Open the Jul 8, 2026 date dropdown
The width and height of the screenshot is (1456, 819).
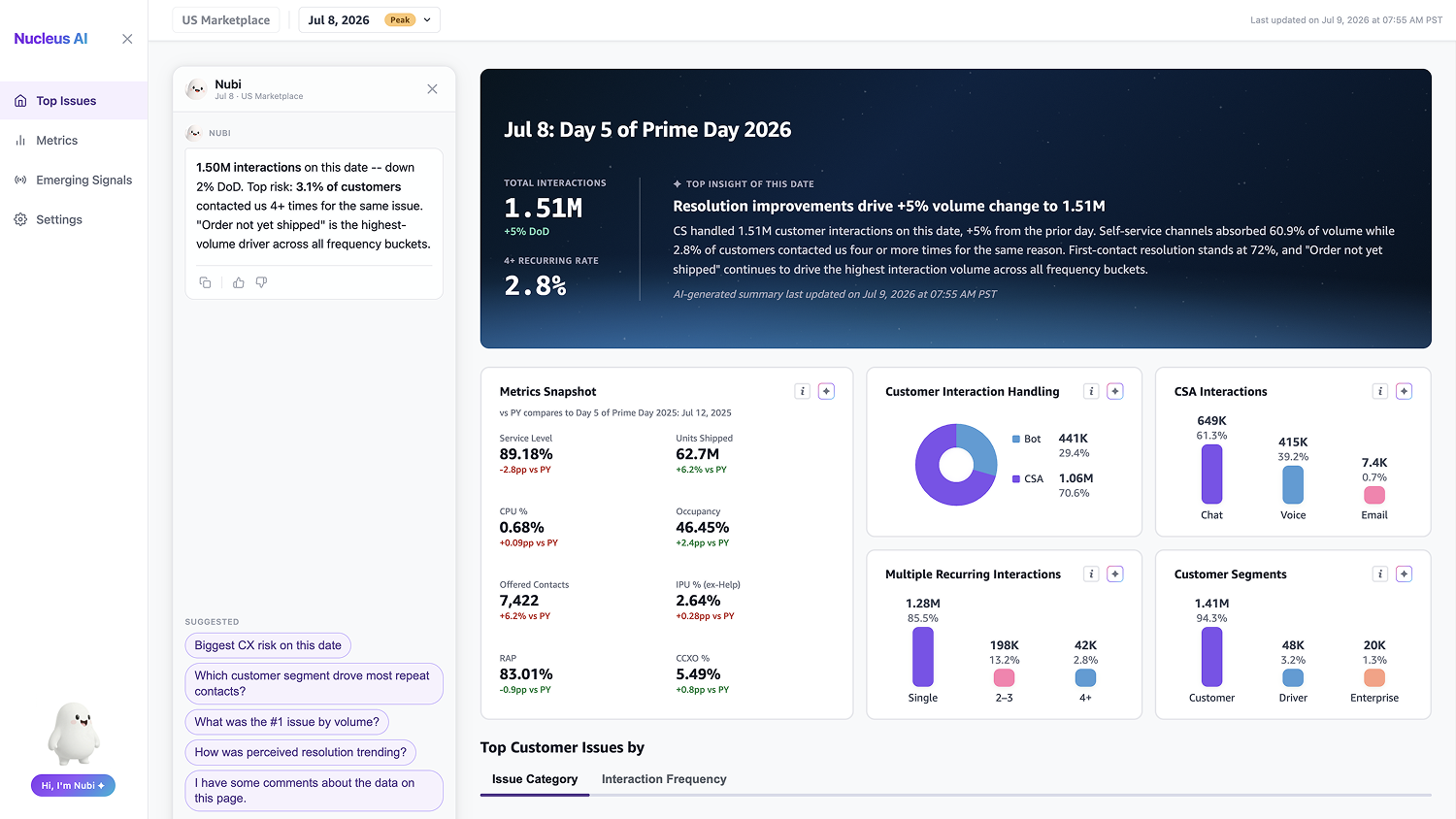[x=369, y=20]
